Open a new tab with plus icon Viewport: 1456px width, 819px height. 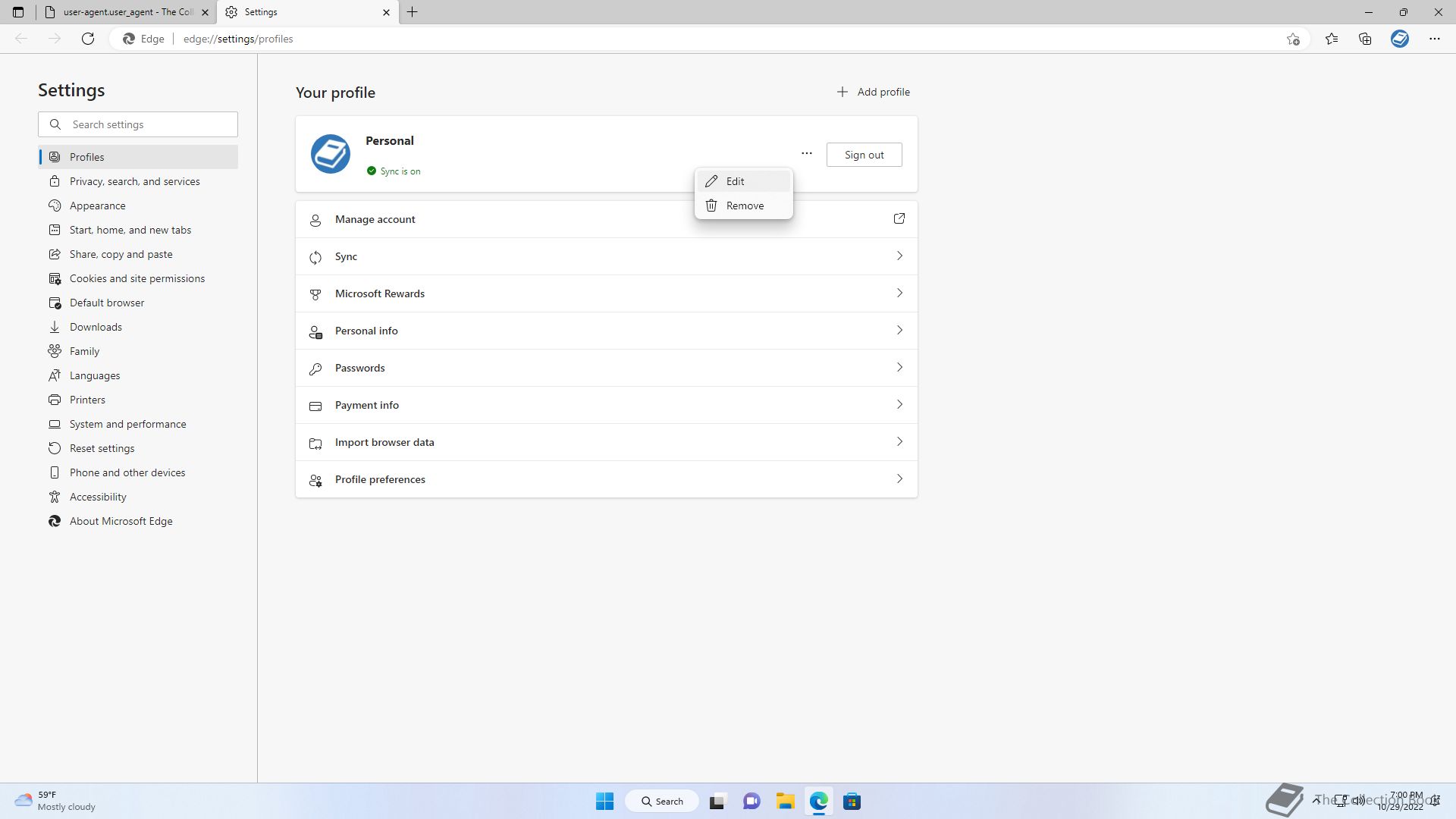click(x=413, y=12)
